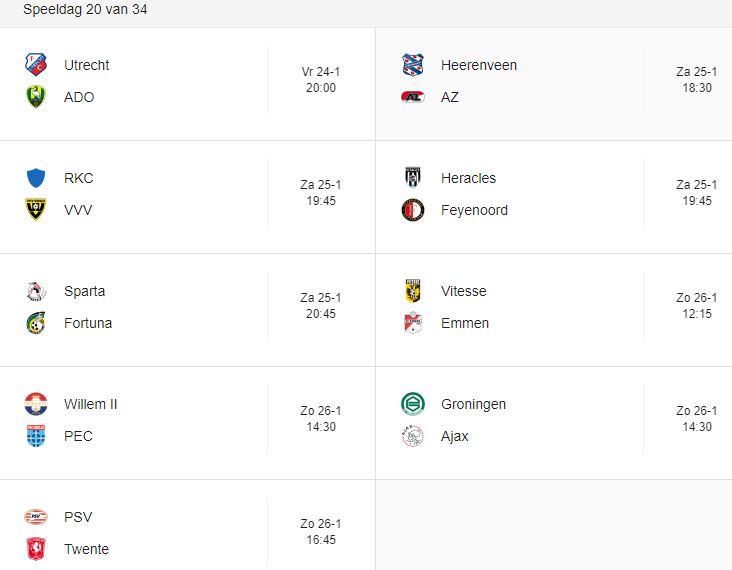This screenshot has width=732, height=570.
Task: Click the Ajax club logo
Action: click(413, 436)
